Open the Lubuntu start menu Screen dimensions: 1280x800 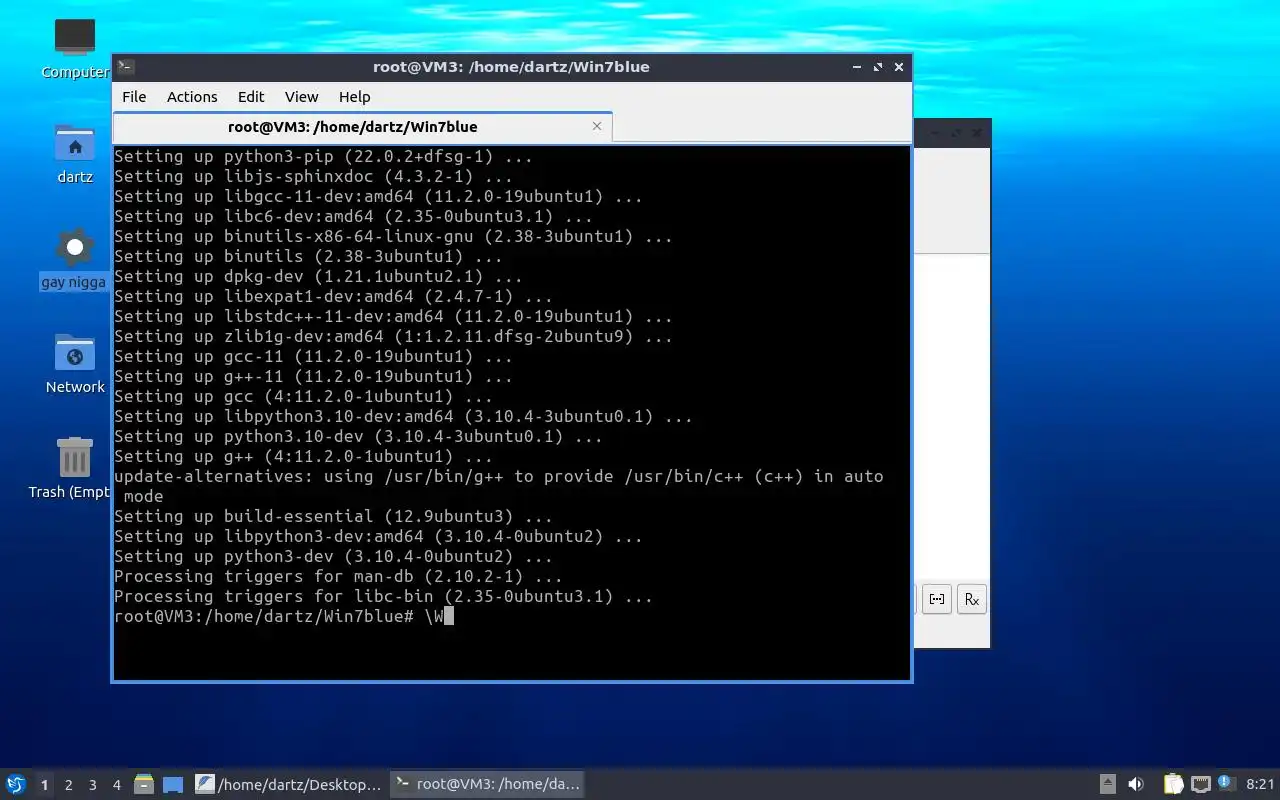(x=15, y=785)
